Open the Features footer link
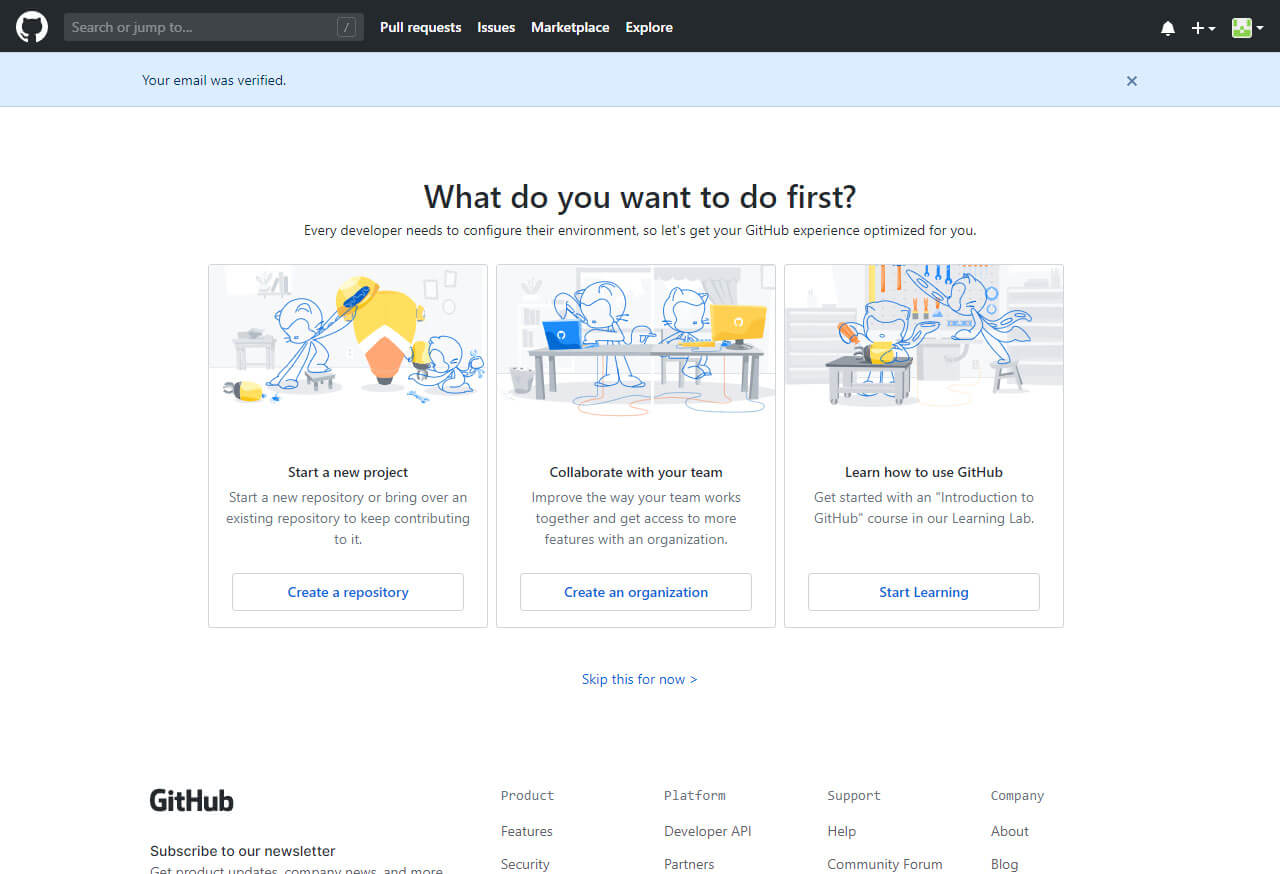Image resolution: width=1280 pixels, height=874 pixels. (x=527, y=831)
